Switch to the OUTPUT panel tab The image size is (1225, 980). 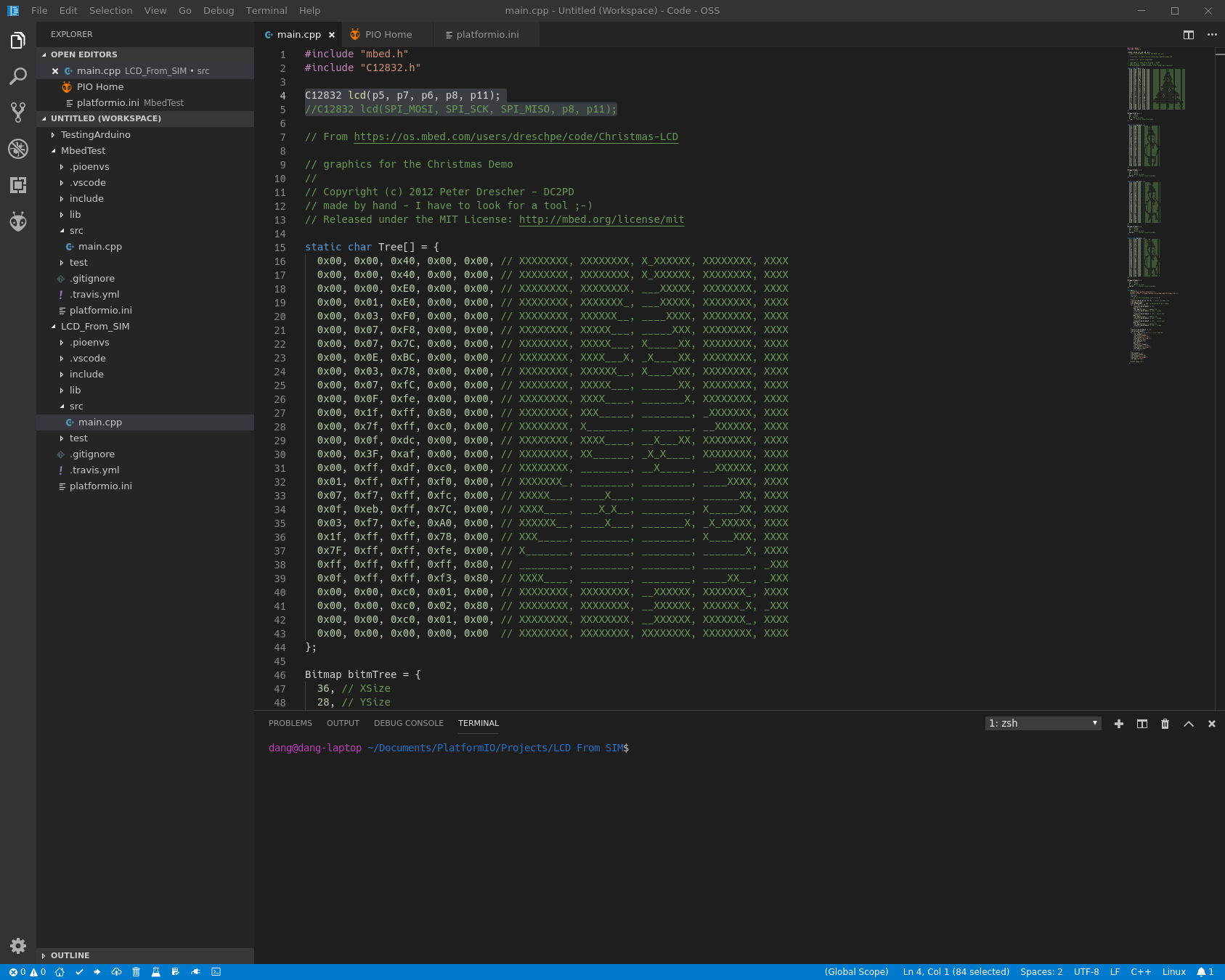coord(343,724)
